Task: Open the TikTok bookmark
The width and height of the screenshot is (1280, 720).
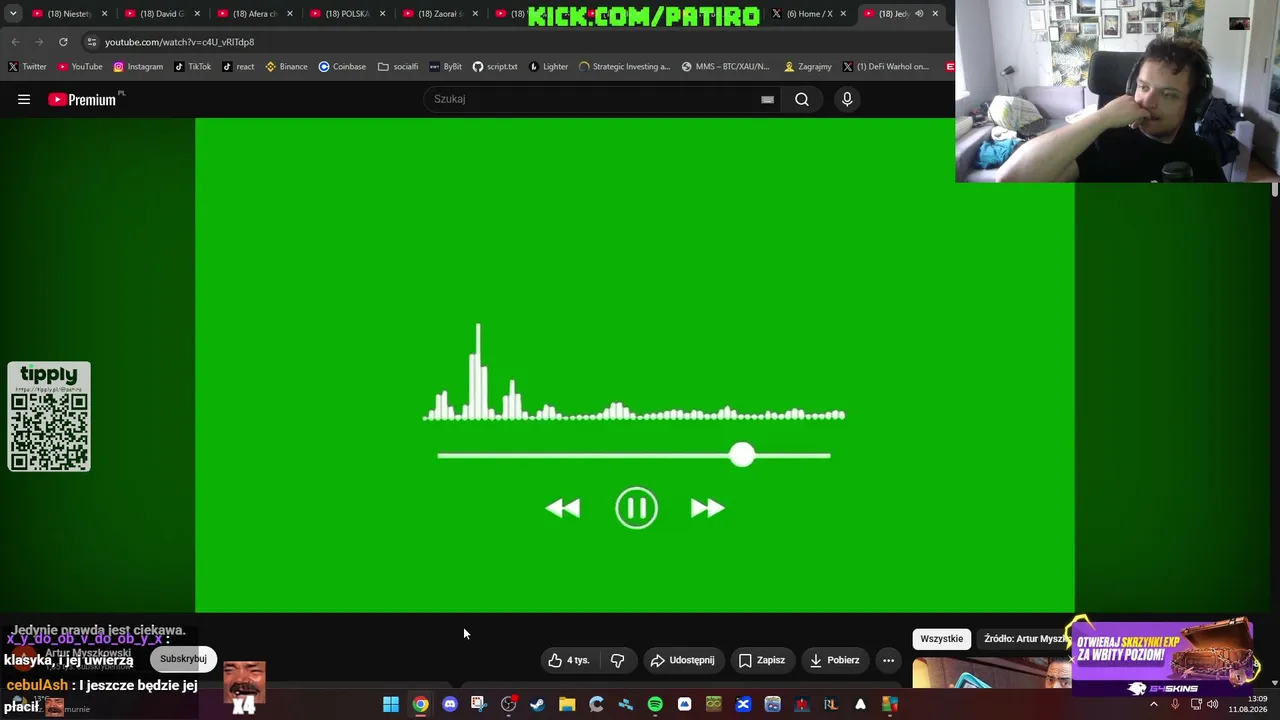Action: pos(193,67)
